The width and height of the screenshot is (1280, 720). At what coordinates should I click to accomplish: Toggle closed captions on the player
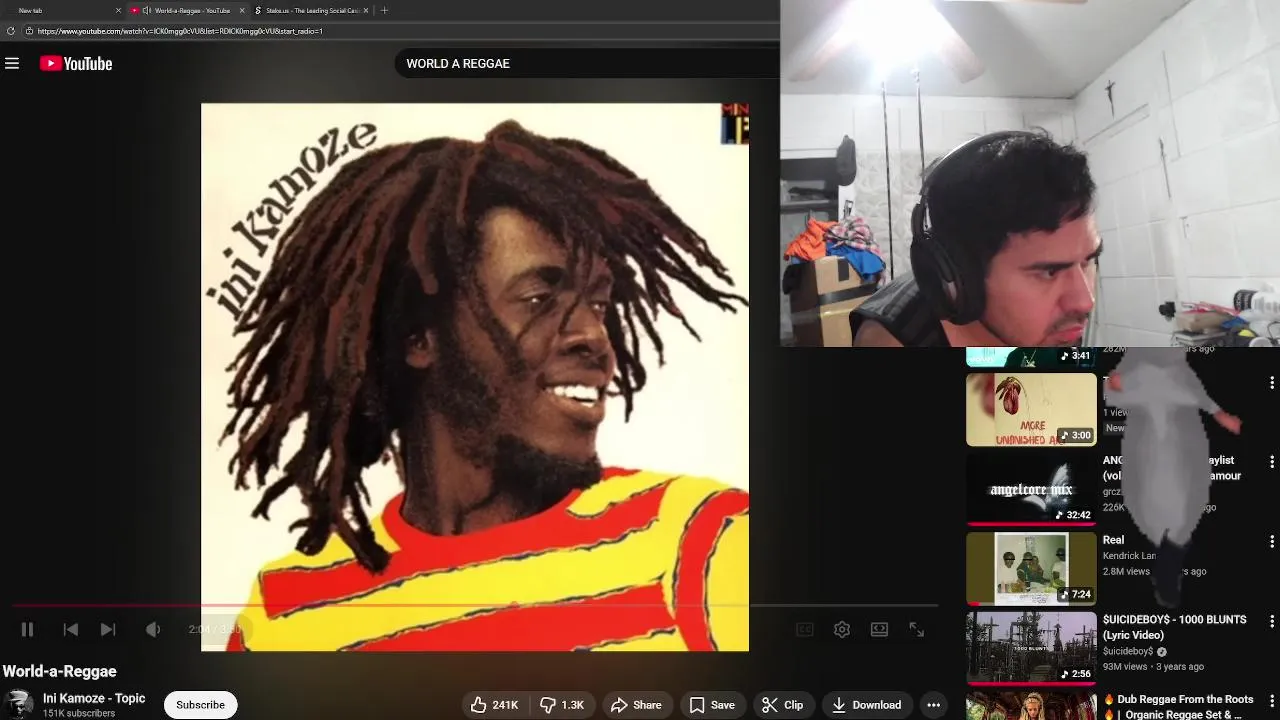[804, 629]
